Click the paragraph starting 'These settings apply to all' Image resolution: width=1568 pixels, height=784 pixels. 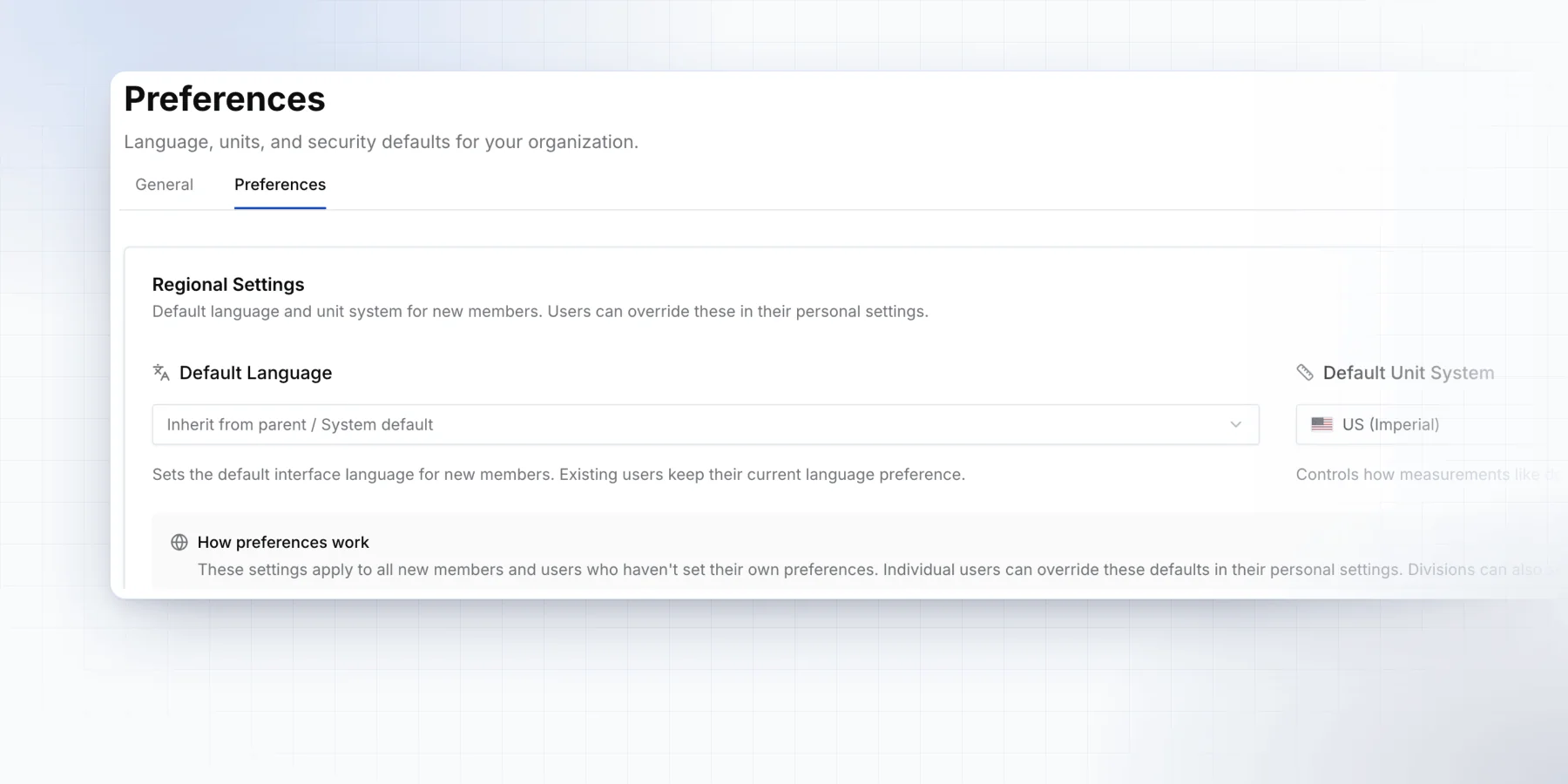(880, 570)
